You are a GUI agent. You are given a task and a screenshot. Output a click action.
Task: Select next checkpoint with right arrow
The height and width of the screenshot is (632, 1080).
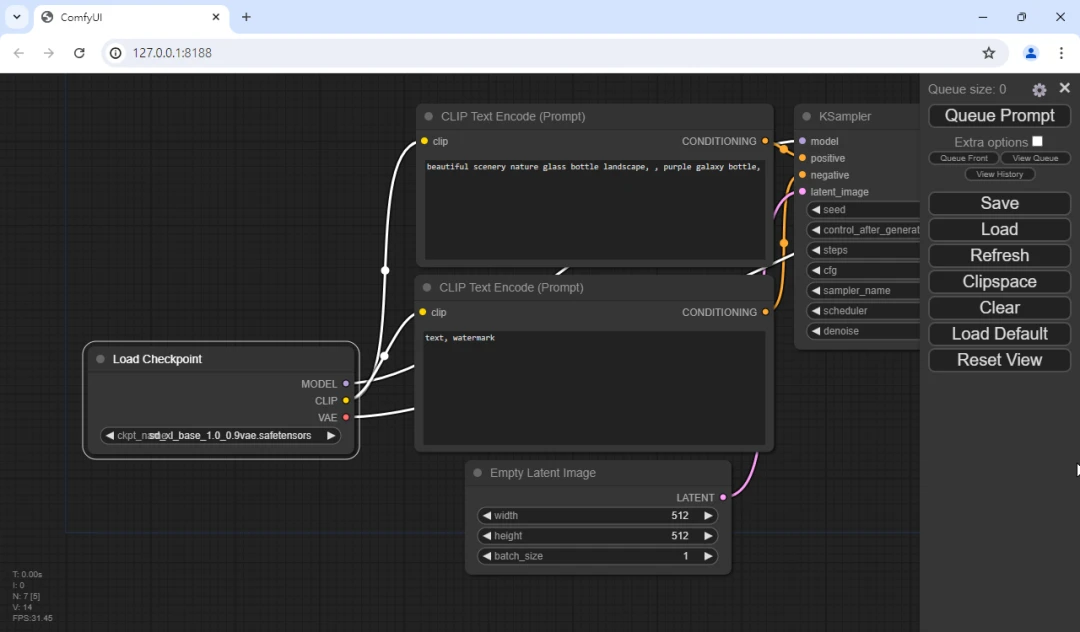[331, 436]
